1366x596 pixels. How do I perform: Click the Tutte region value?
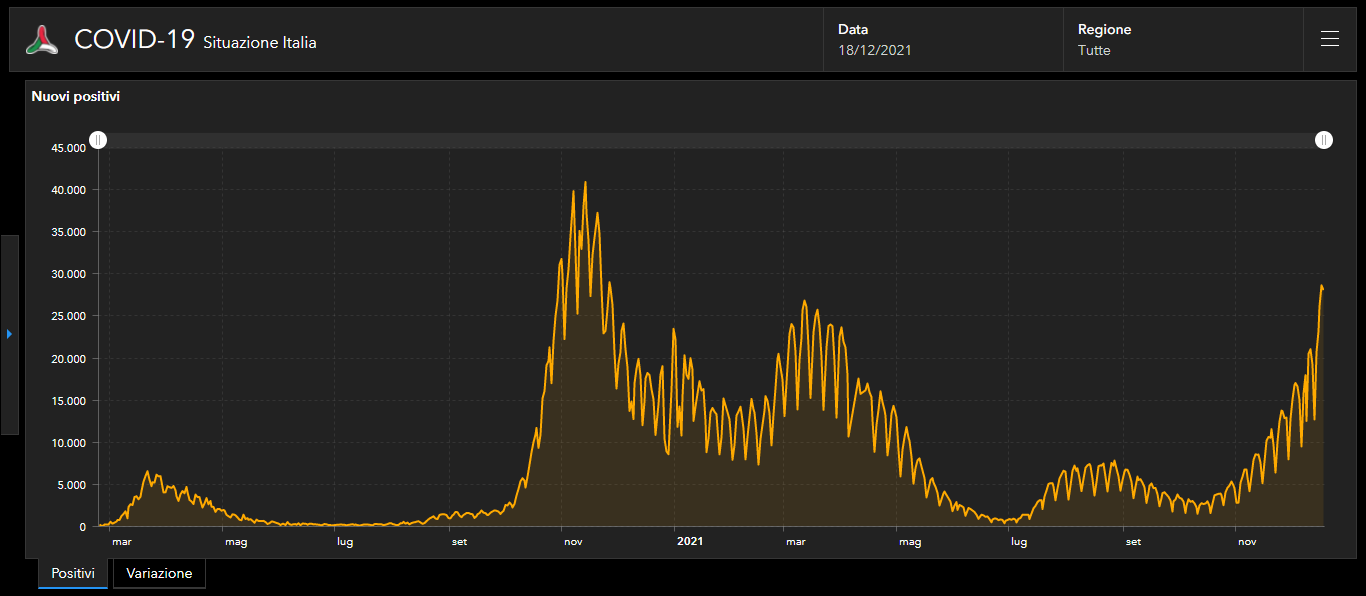(1094, 50)
